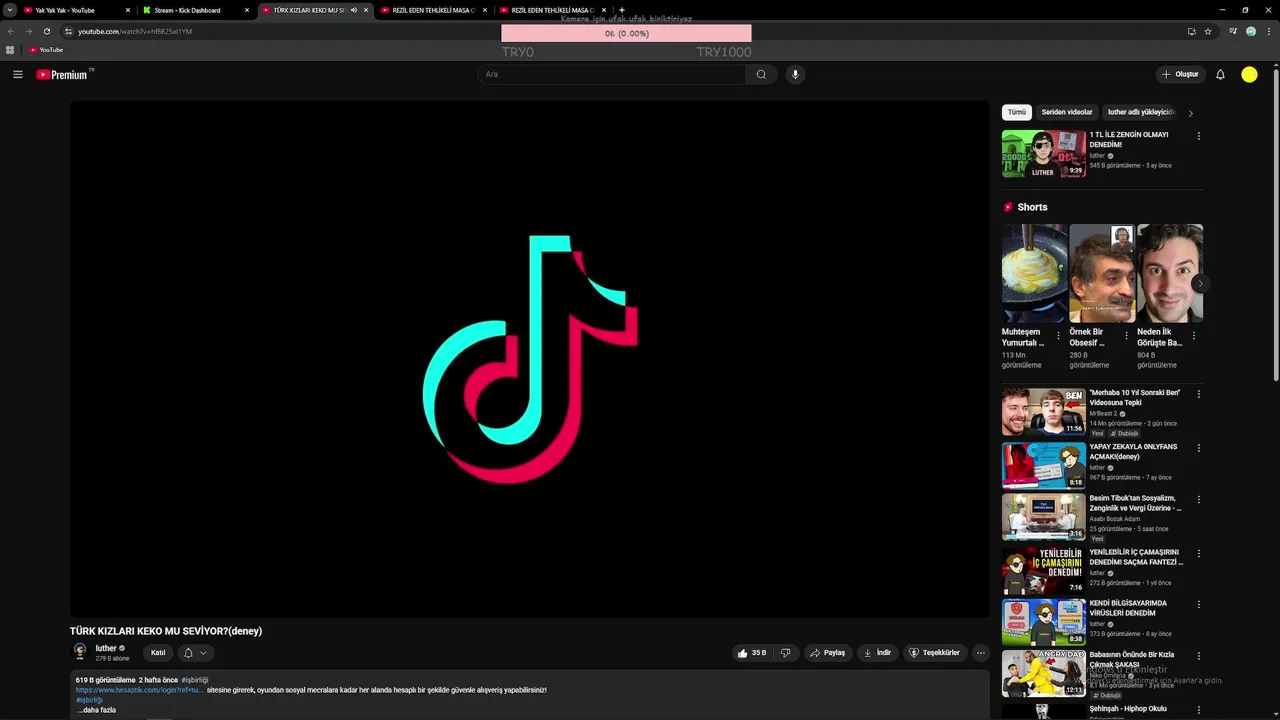Go back in browser history
This screenshot has height=720, width=1280.
pos(11,31)
